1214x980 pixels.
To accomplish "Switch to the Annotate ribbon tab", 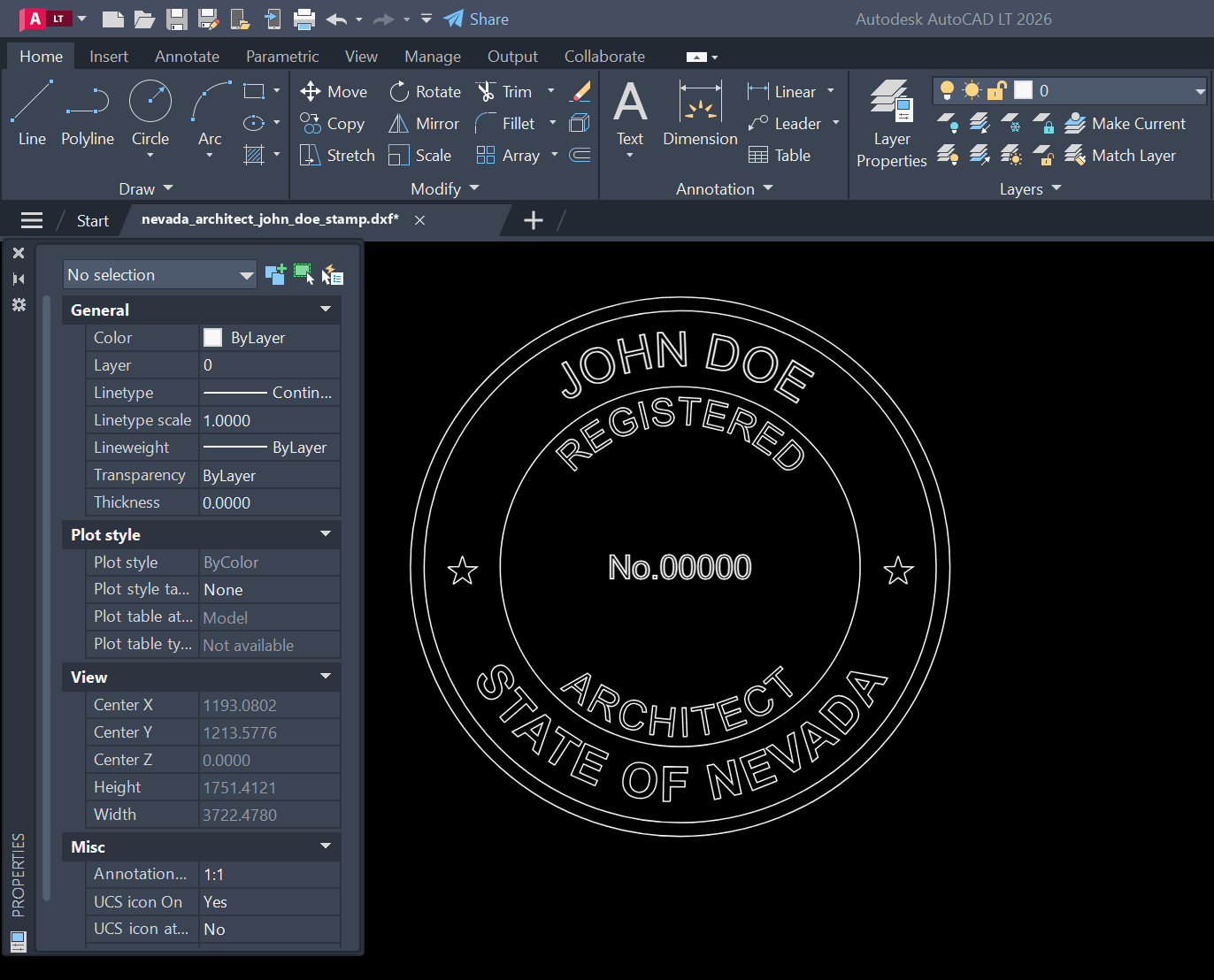I will (187, 56).
